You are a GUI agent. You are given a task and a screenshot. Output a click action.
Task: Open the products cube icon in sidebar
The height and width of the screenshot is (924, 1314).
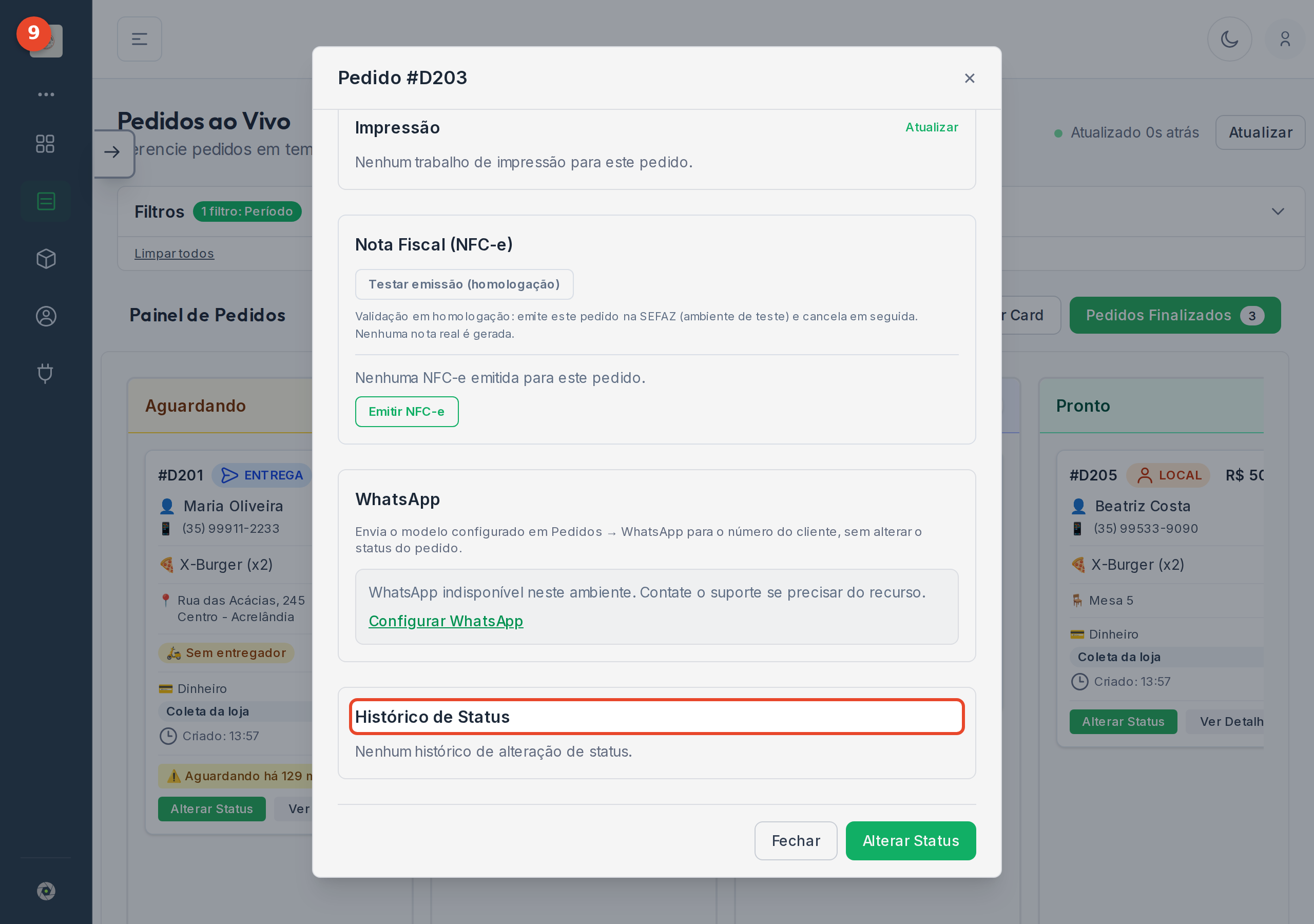point(45,259)
